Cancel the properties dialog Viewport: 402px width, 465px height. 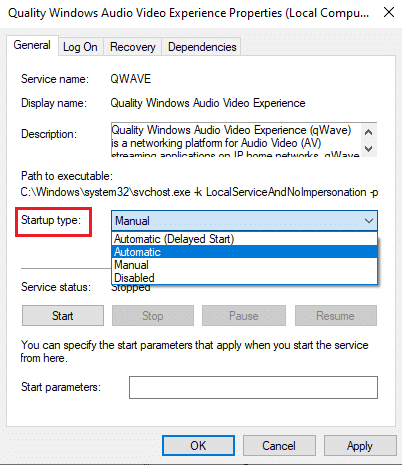279,446
